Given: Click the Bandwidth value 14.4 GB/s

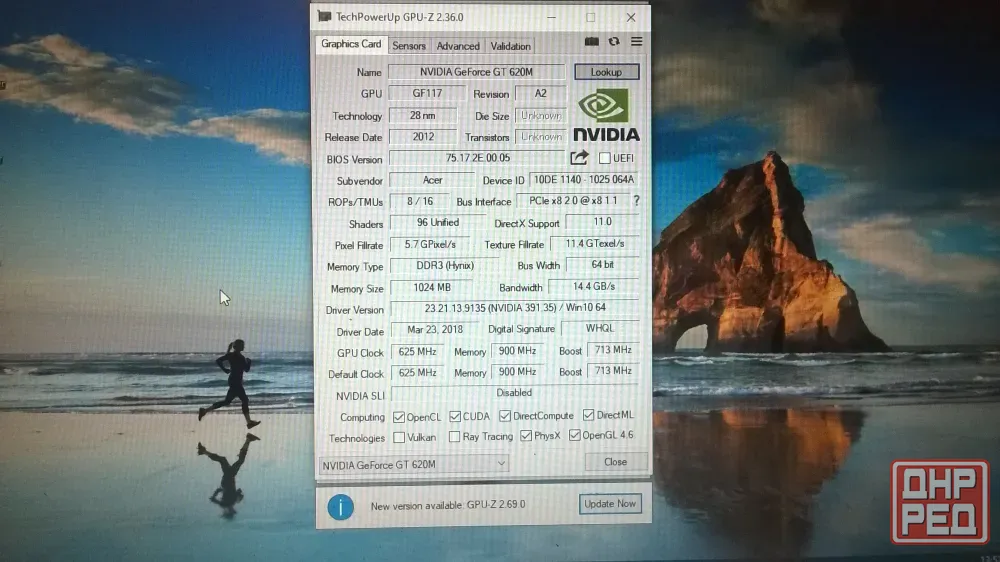Looking at the screenshot, I should point(594,286).
